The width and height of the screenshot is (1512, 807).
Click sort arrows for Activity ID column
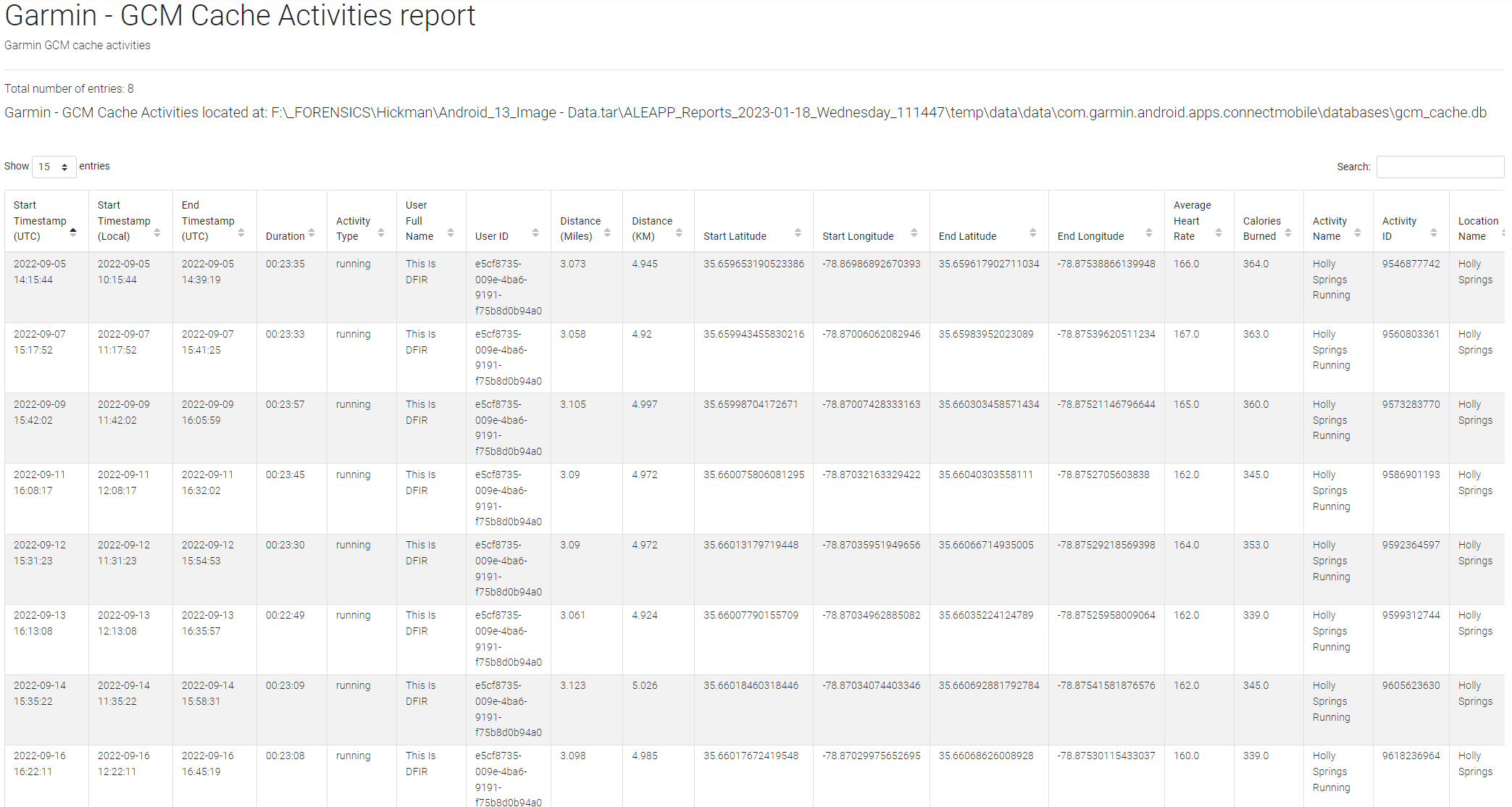(x=1434, y=233)
